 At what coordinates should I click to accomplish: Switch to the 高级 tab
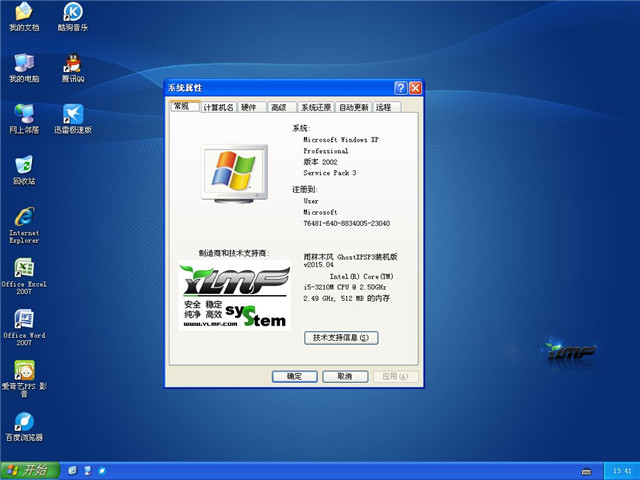(x=282, y=107)
